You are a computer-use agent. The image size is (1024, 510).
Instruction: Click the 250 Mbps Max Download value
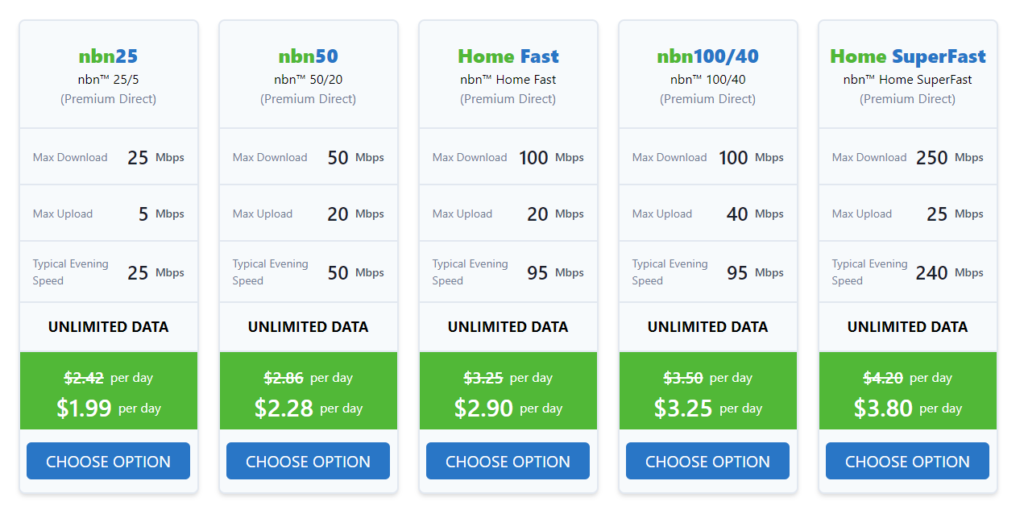tap(950, 157)
